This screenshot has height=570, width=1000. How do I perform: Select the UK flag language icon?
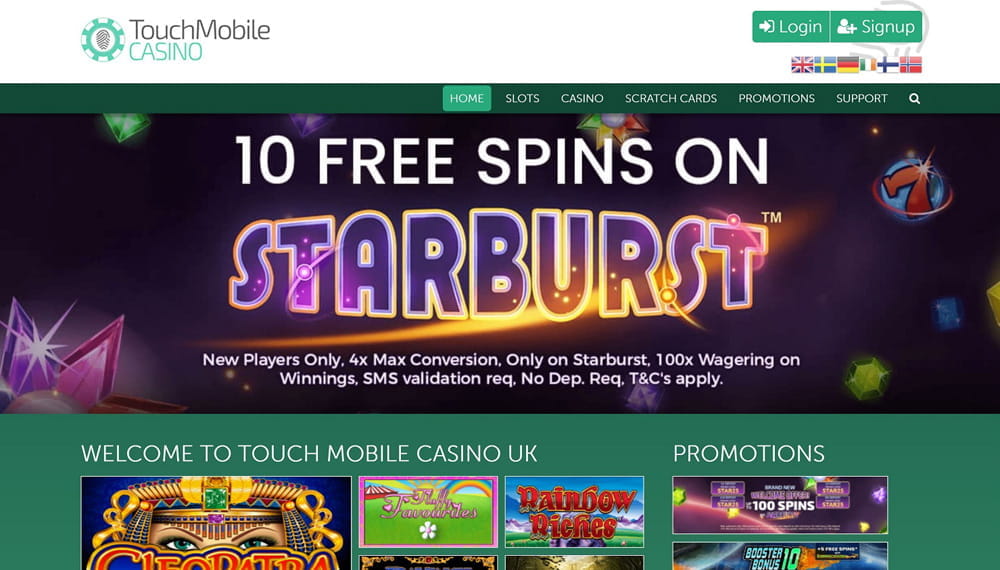point(802,64)
